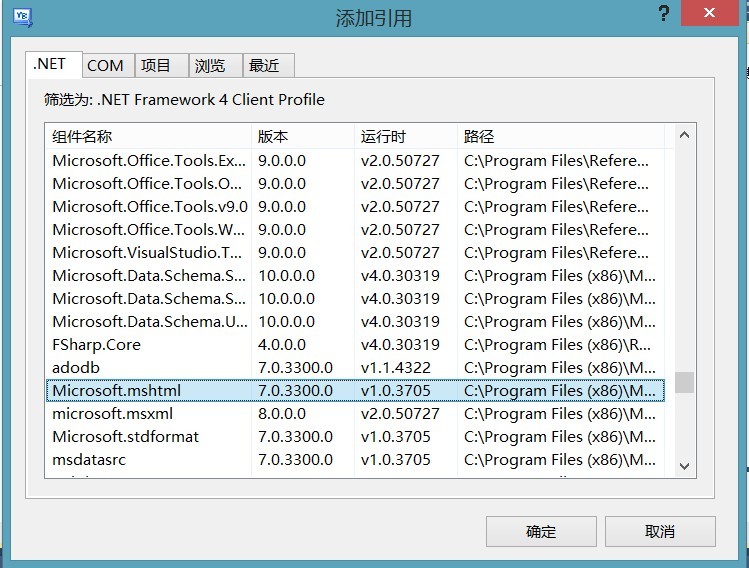Click the list scroll down arrow
Image resolution: width=749 pixels, height=568 pixels.
point(684,466)
